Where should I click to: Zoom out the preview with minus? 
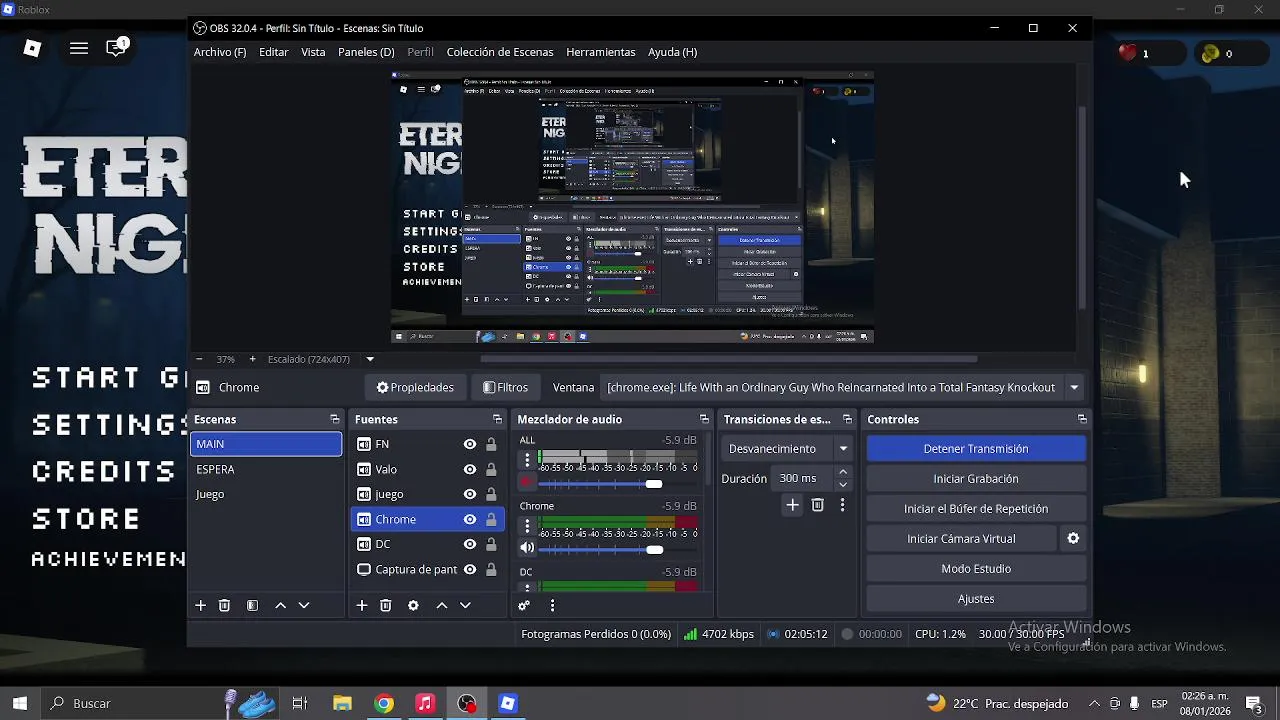199,359
